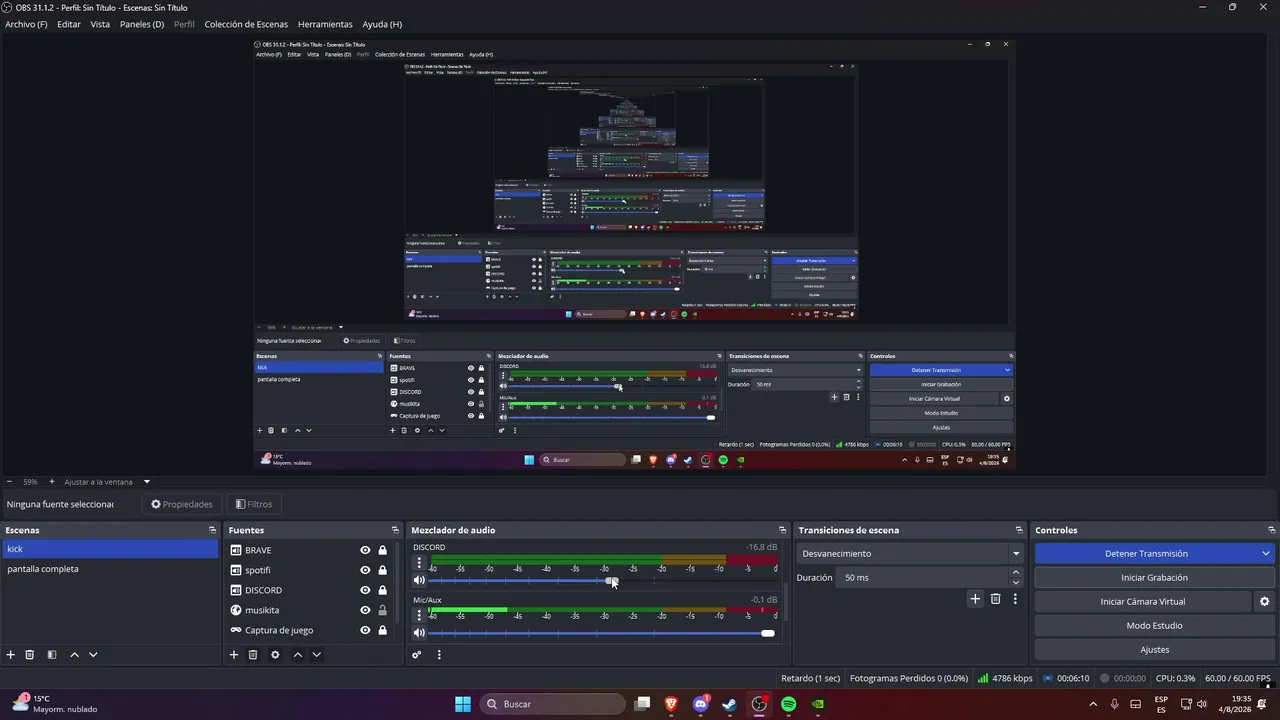Open the Paneles (D) menu
Viewport: 1280px width, 720px height.
pos(142,24)
